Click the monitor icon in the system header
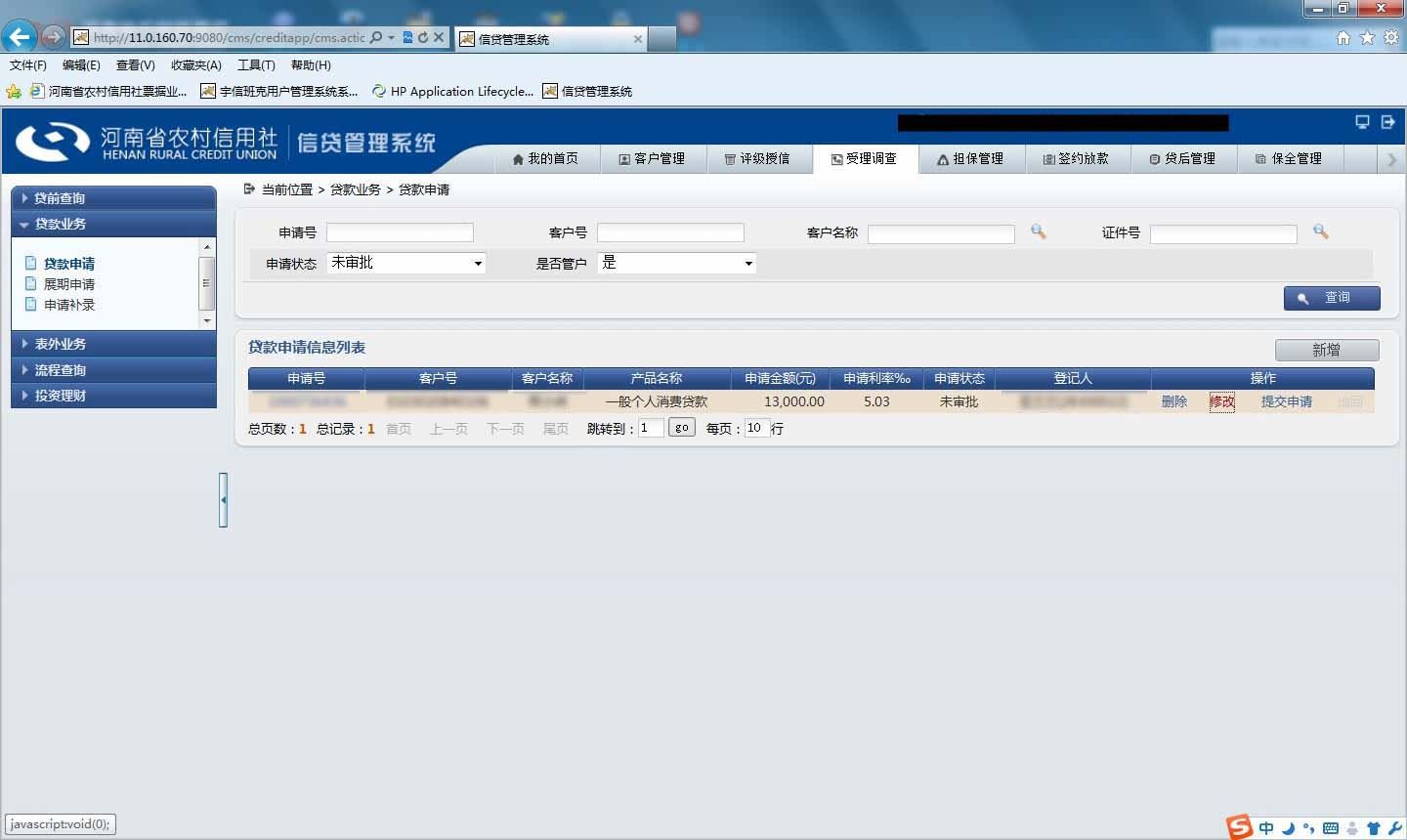Image resolution: width=1407 pixels, height=840 pixels. [x=1362, y=122]
